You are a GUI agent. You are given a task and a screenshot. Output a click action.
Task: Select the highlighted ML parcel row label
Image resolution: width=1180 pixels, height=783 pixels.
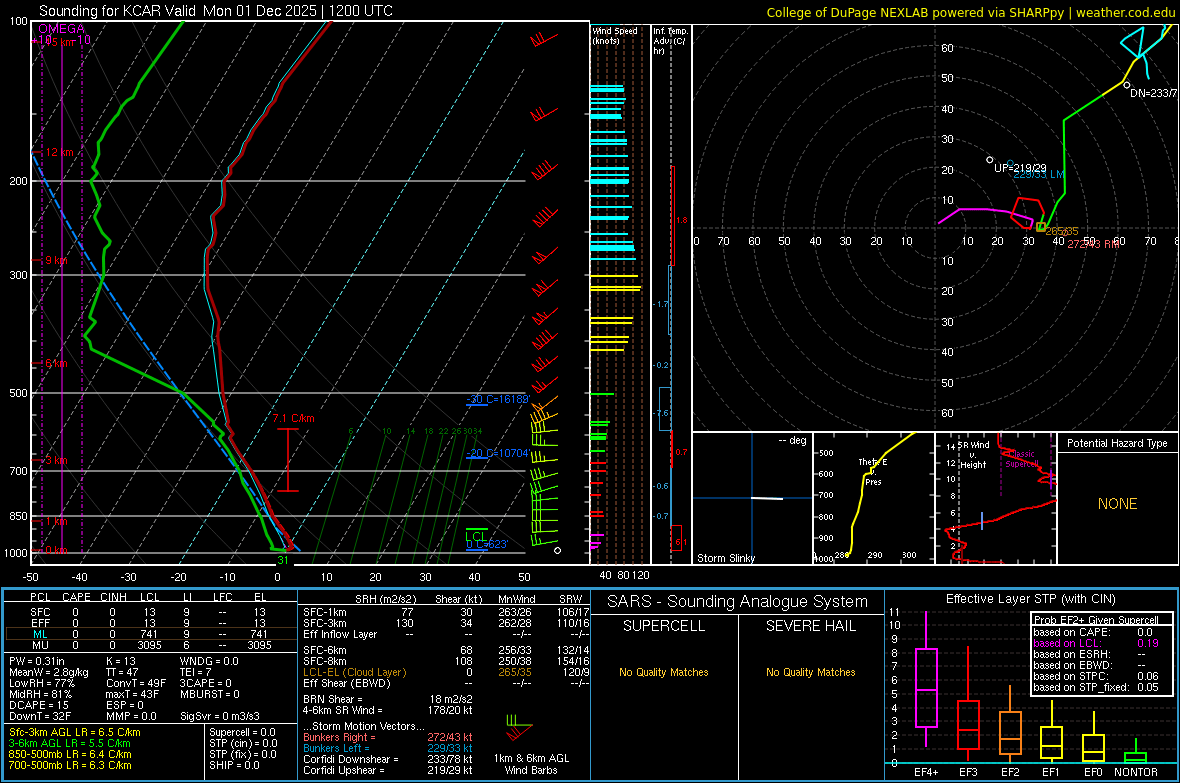coord(40,634)
